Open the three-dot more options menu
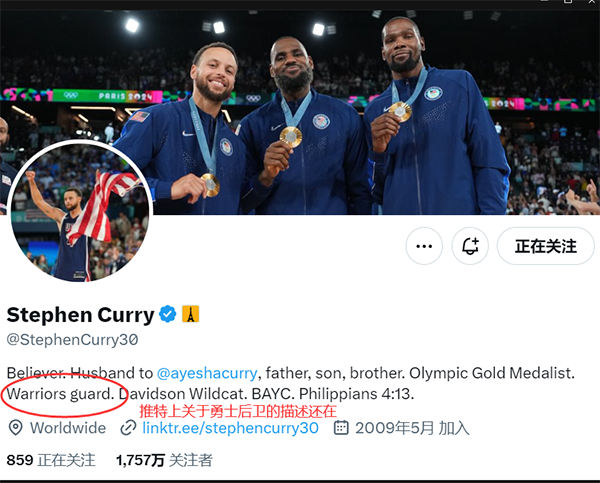Viewport: 600px width, 483px height. (424, 246)
